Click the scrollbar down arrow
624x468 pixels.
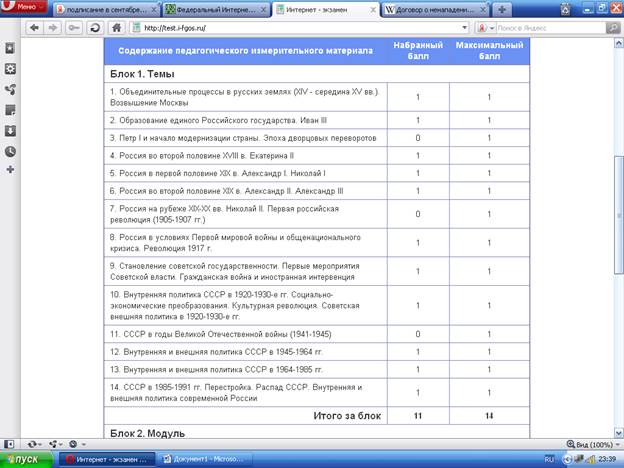pyautogui.click(x=619, y=433)
